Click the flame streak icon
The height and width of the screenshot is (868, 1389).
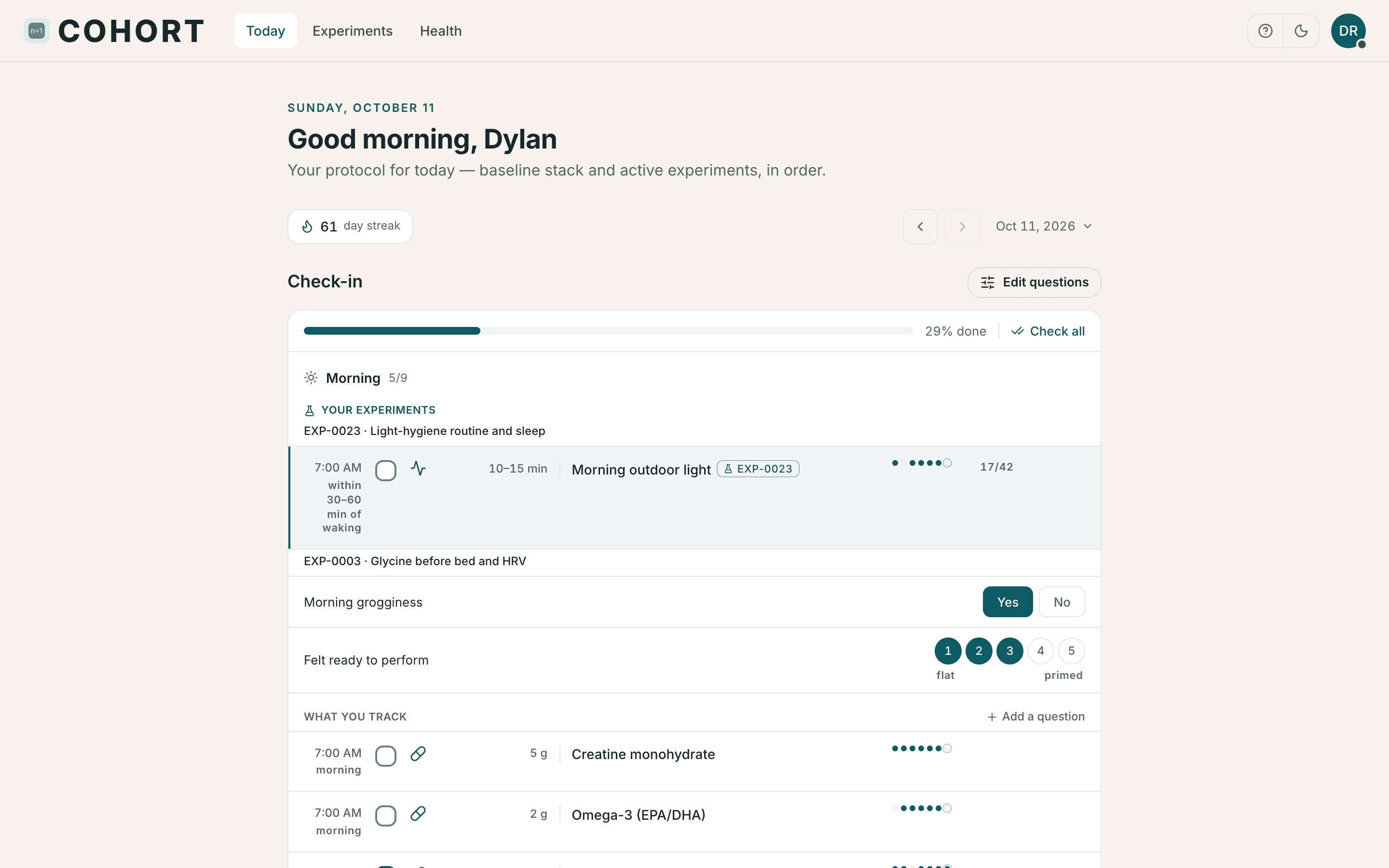tap(307, 226)
